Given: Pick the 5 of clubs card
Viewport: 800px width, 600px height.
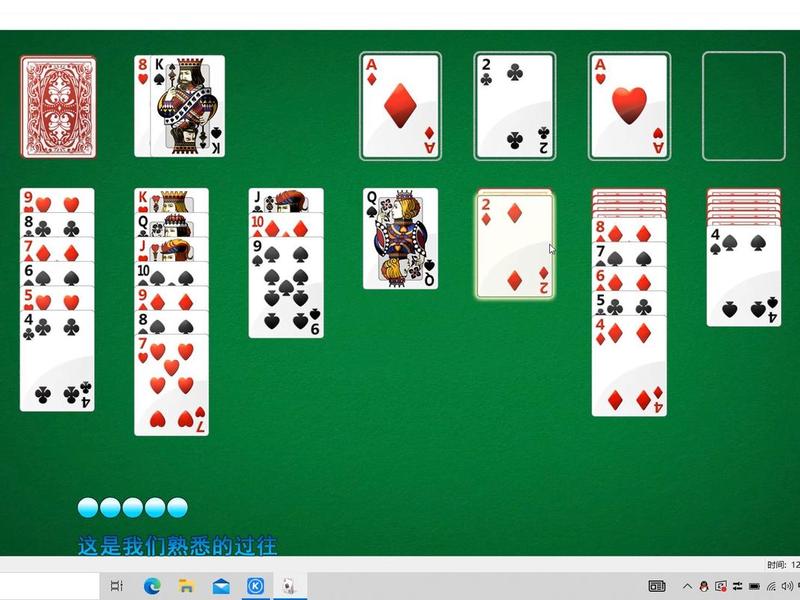Looking at the screenshot, I should pyautogui.click(x=629, y=303).
